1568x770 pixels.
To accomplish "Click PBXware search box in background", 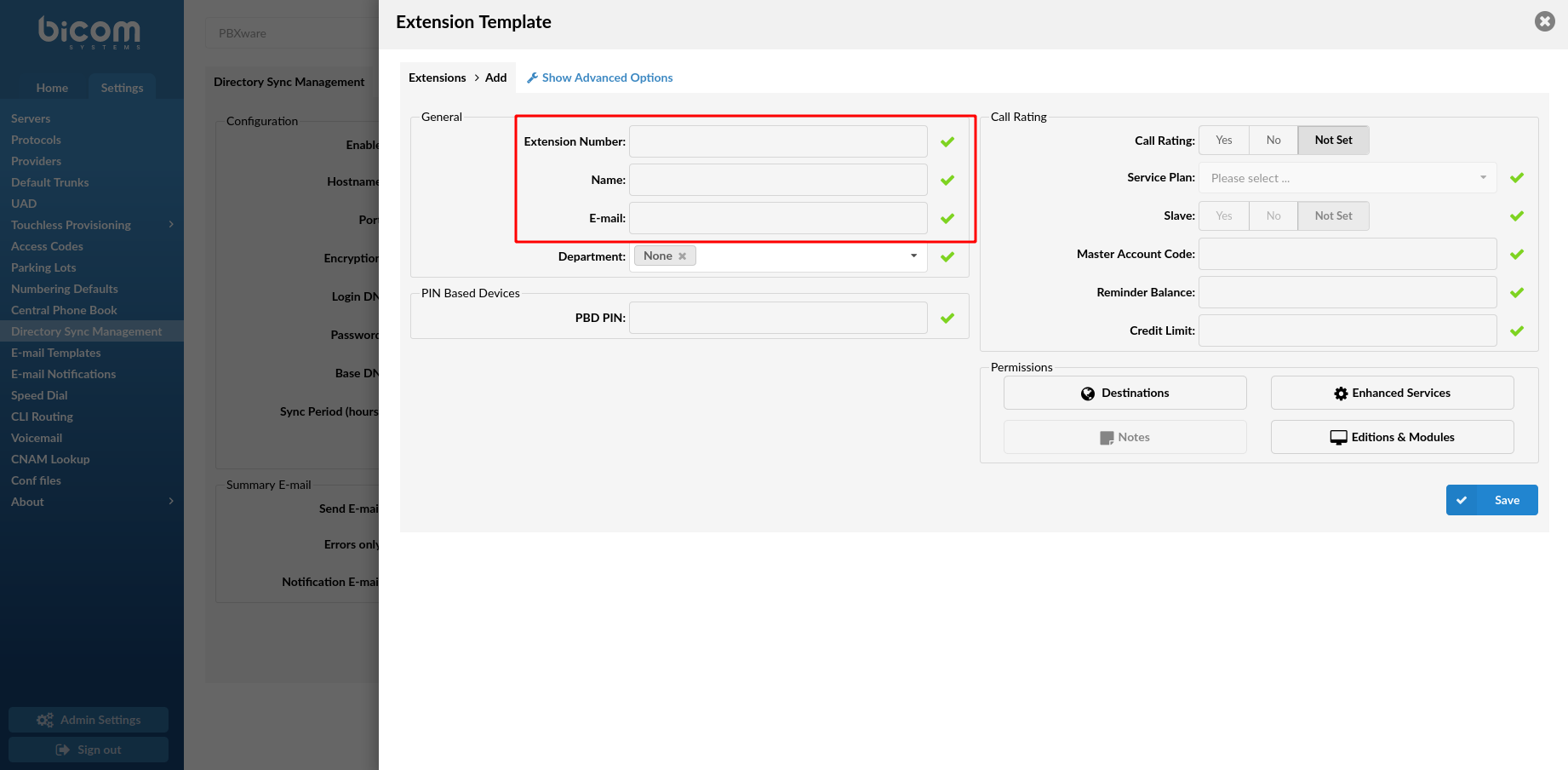I will (292, 33).
